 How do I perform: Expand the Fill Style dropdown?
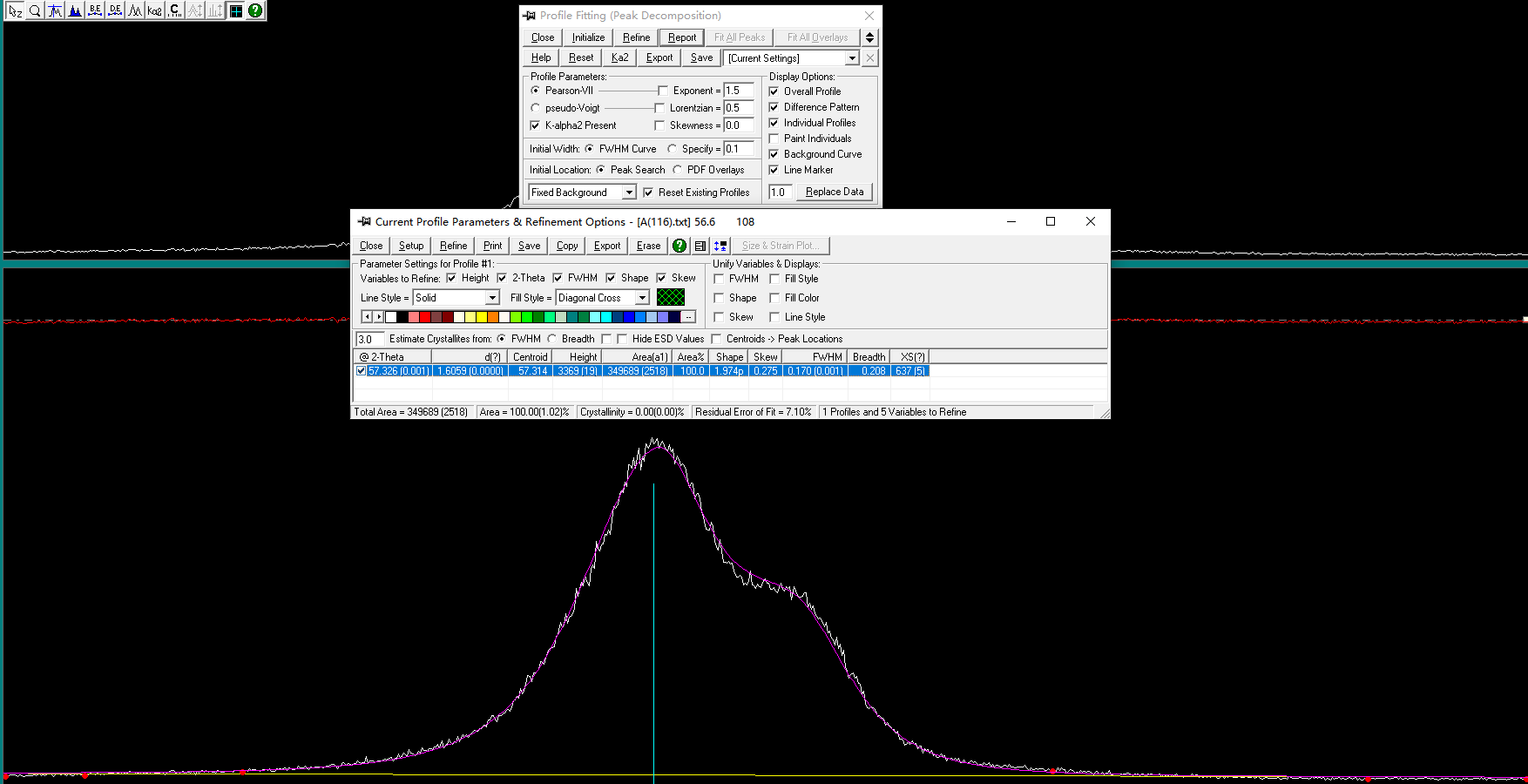(x=642, y=298)
